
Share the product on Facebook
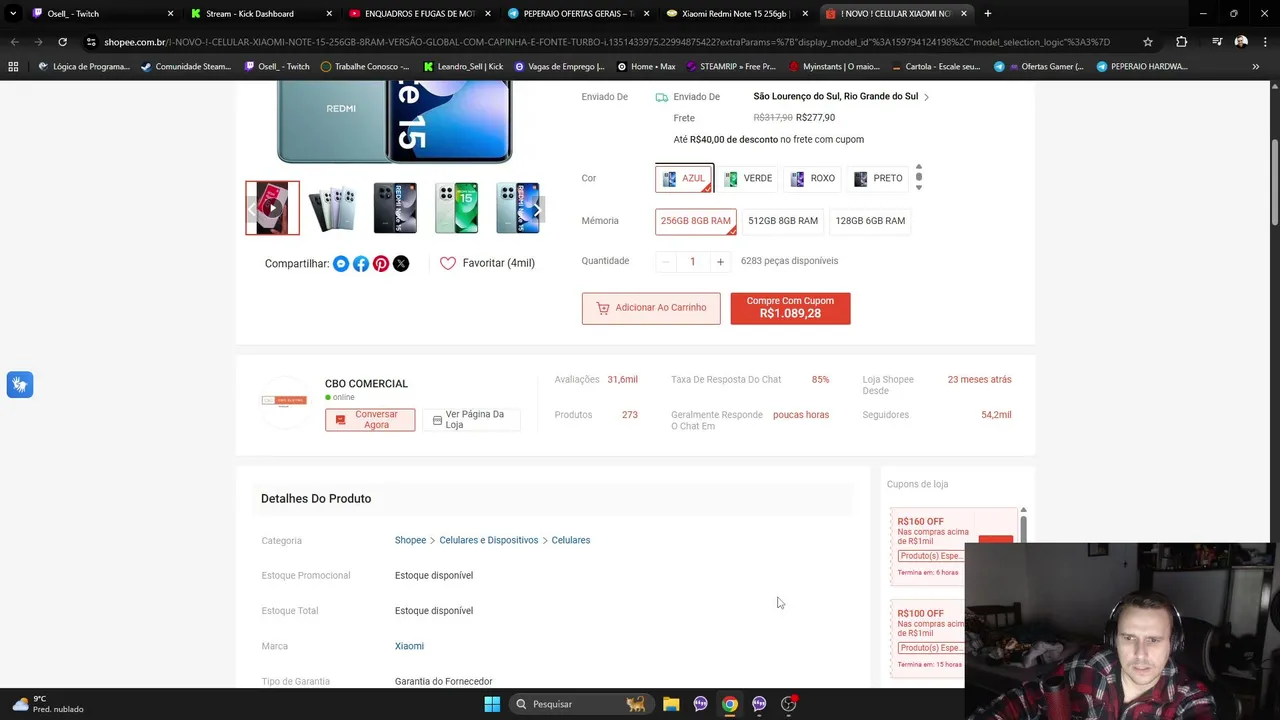[x=361, y=264]
